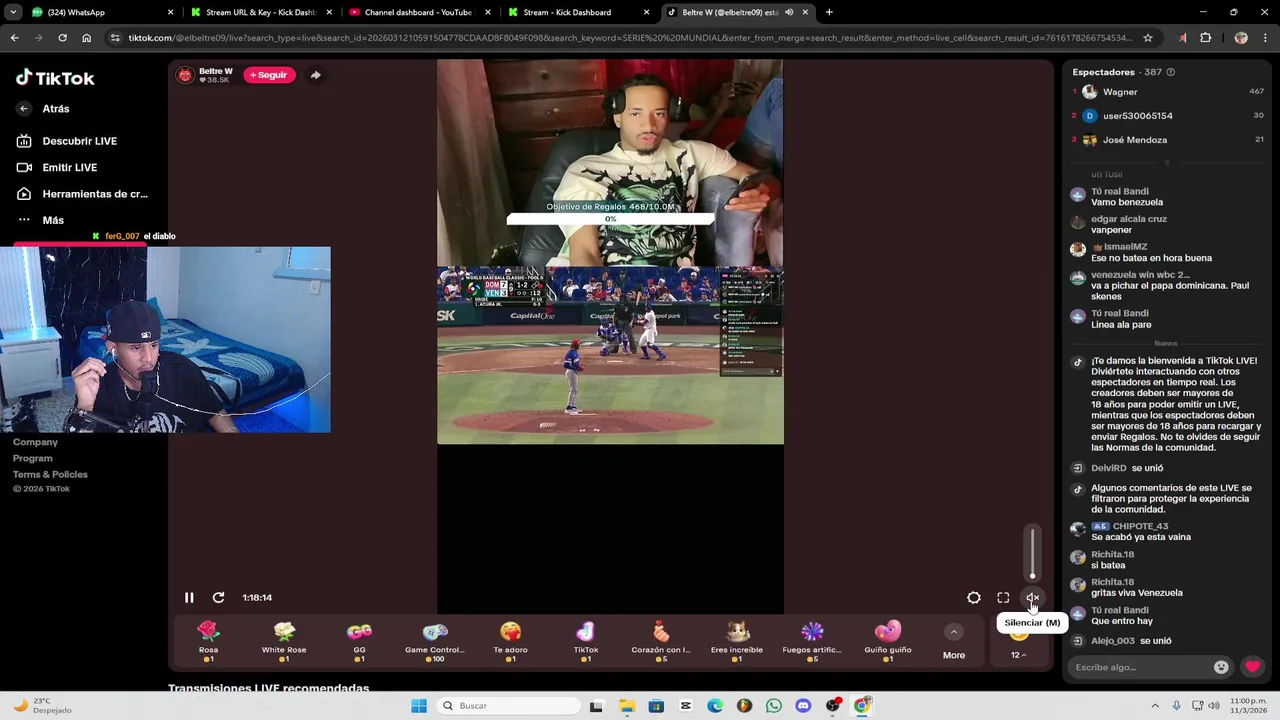The width and height of the screenshot is (1280, 720).
Task: Bookmark this page with star icon
Action: tap(1148, 38)
